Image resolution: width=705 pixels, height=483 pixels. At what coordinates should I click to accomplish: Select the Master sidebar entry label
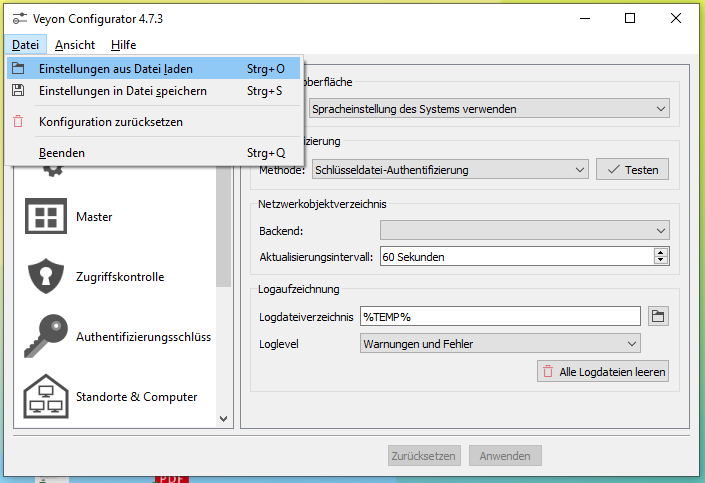[94, 216]
